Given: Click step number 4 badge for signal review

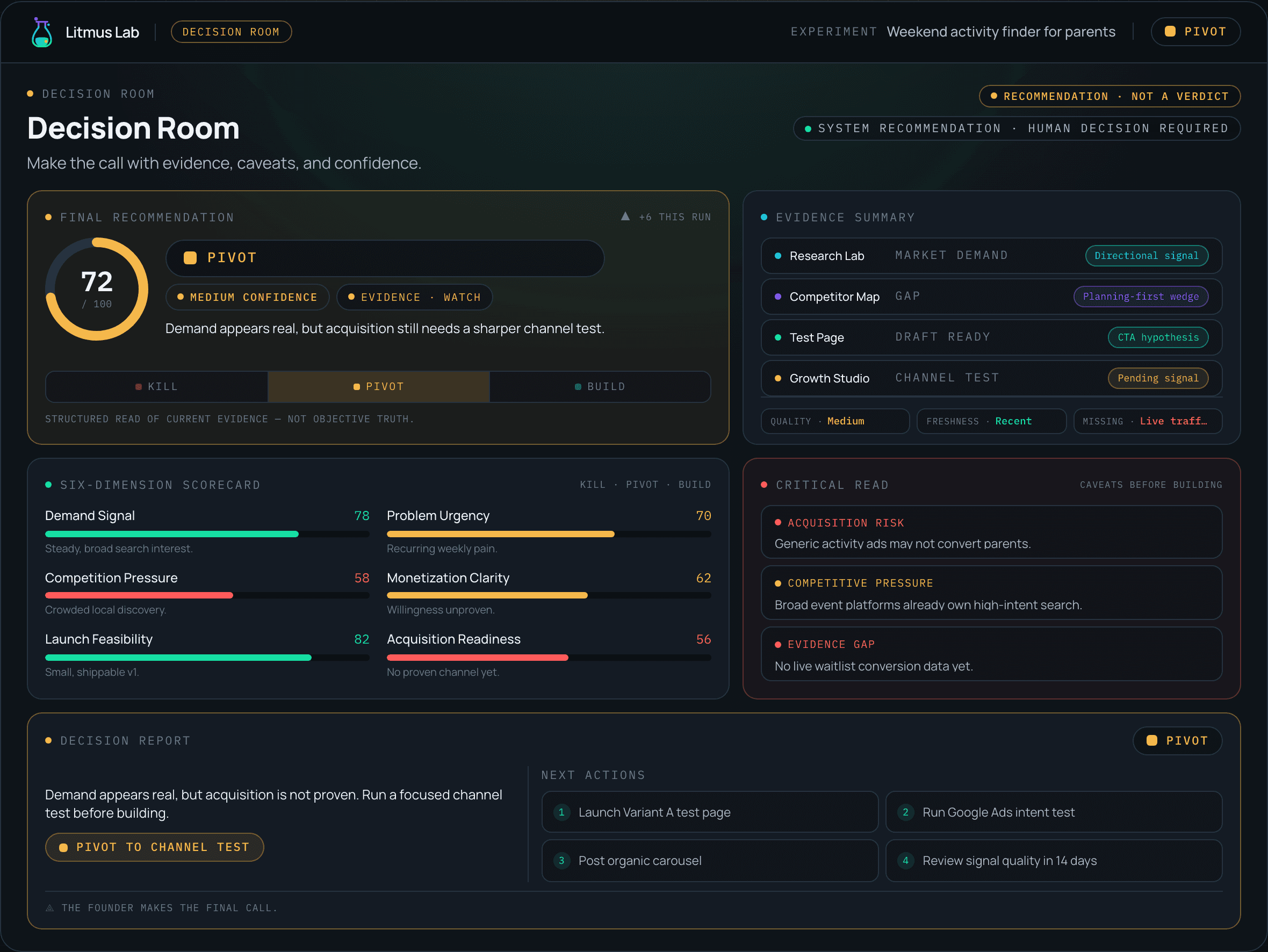Looking at the screenshot, I should [x=905, y=860].
